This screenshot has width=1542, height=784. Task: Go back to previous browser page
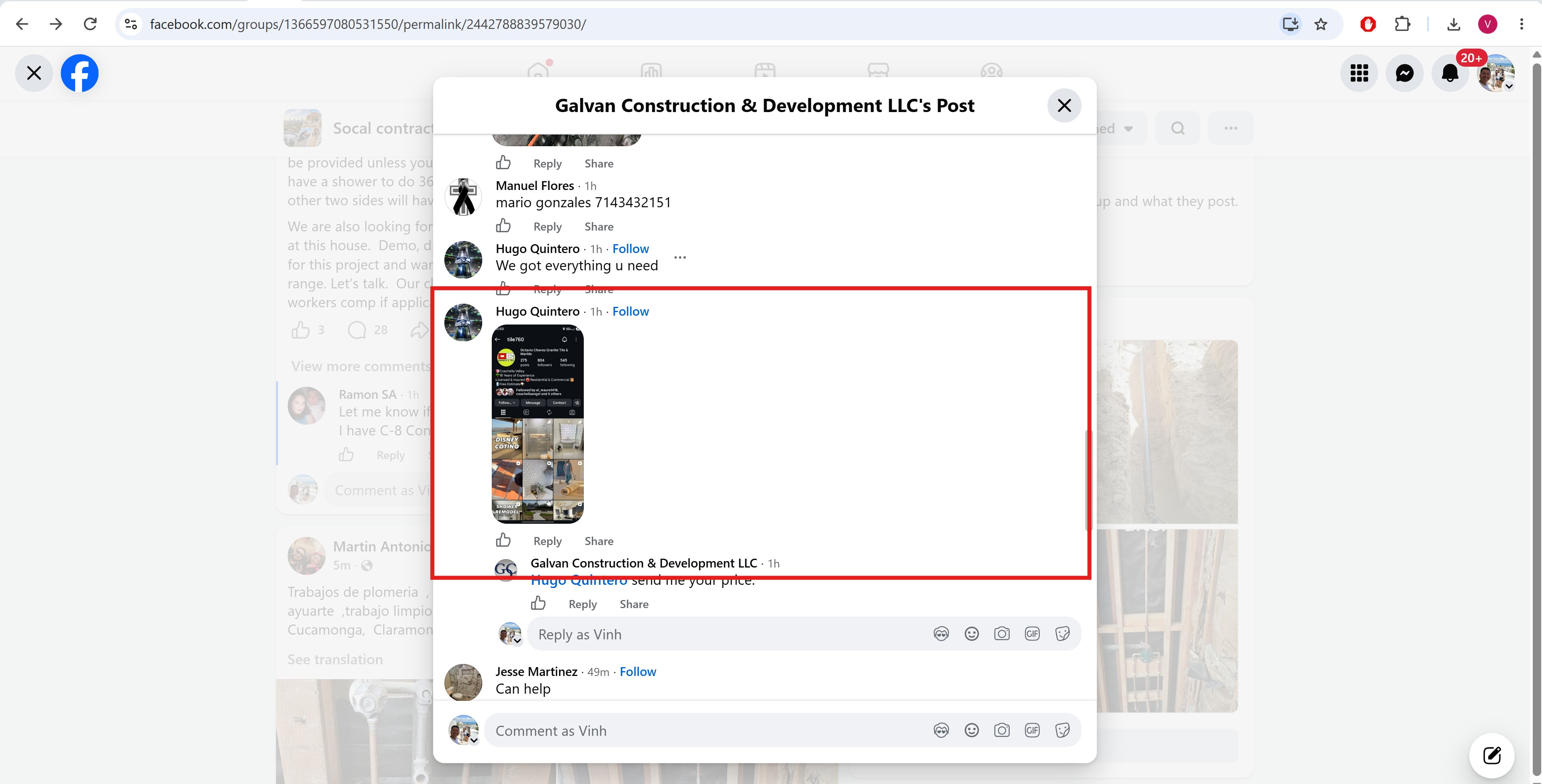tap(22, 24)
